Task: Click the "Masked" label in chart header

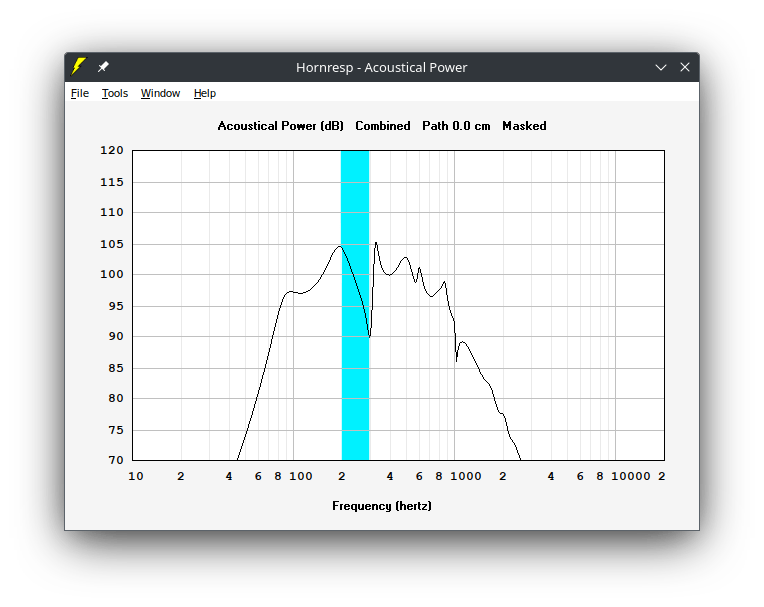Action: click(524, 126)
